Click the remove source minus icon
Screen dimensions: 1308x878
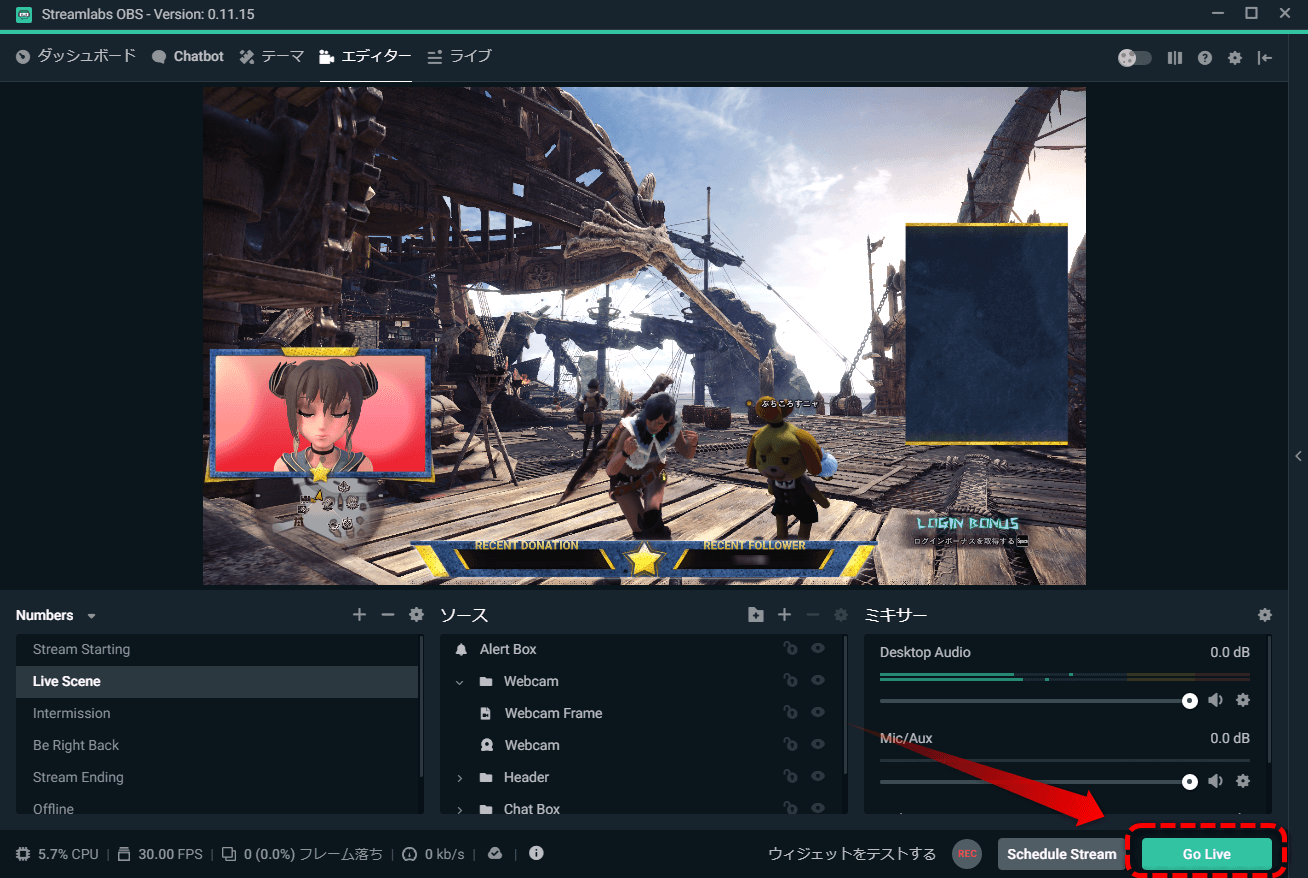coord(813,615)
